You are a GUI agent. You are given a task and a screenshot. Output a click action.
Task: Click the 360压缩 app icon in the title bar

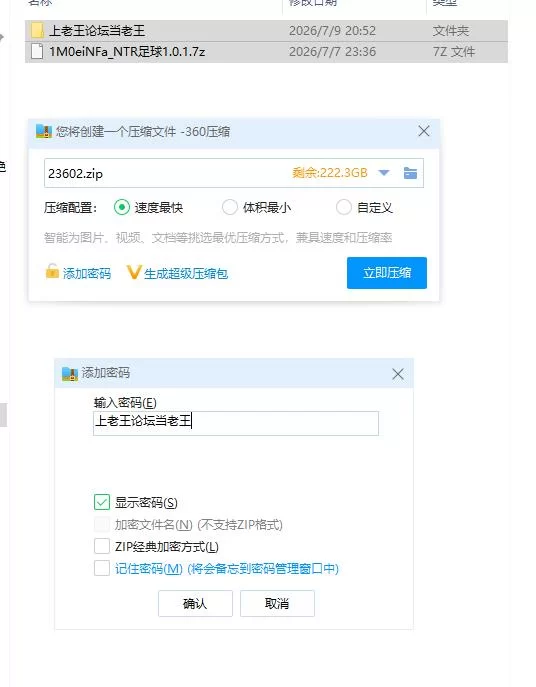tap(44, 131)
